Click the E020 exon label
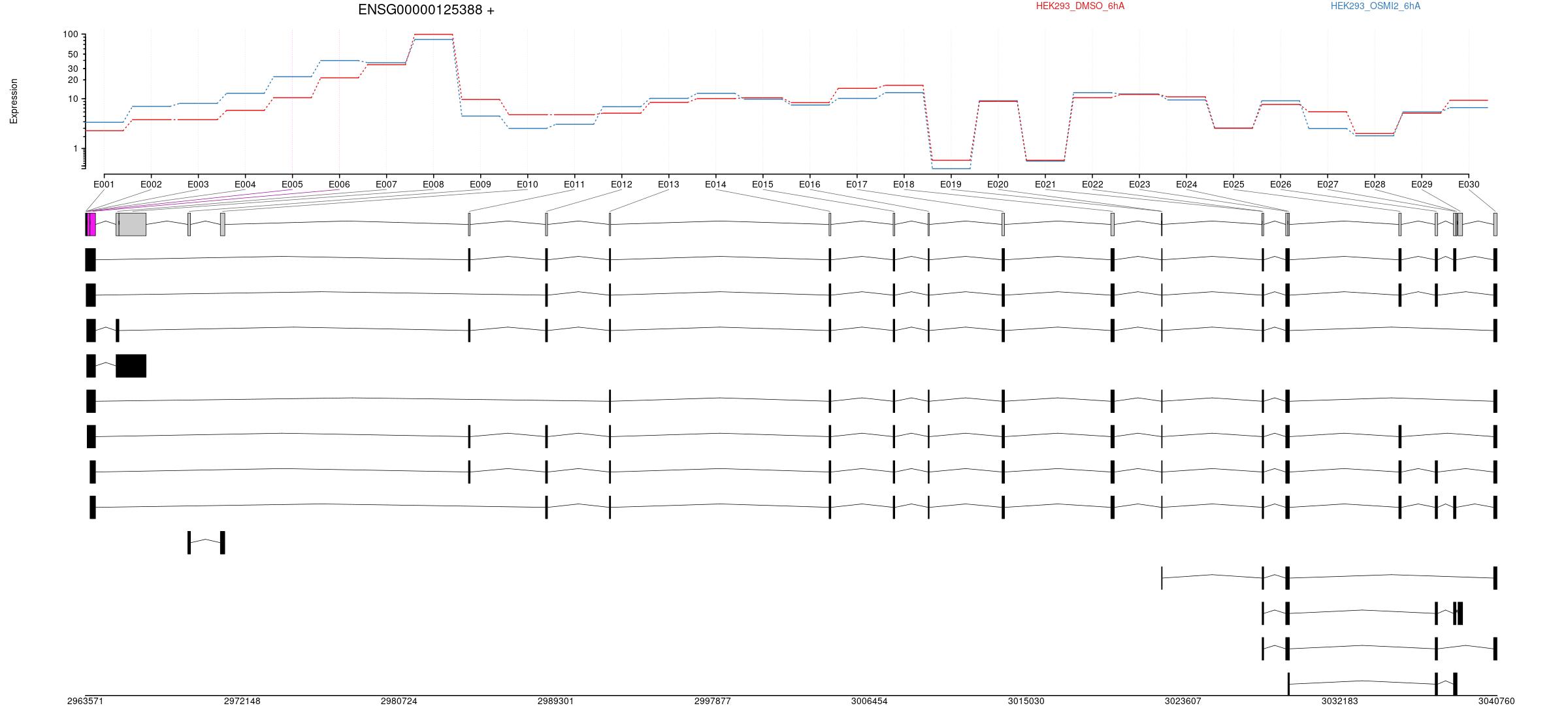 point(998,184)
